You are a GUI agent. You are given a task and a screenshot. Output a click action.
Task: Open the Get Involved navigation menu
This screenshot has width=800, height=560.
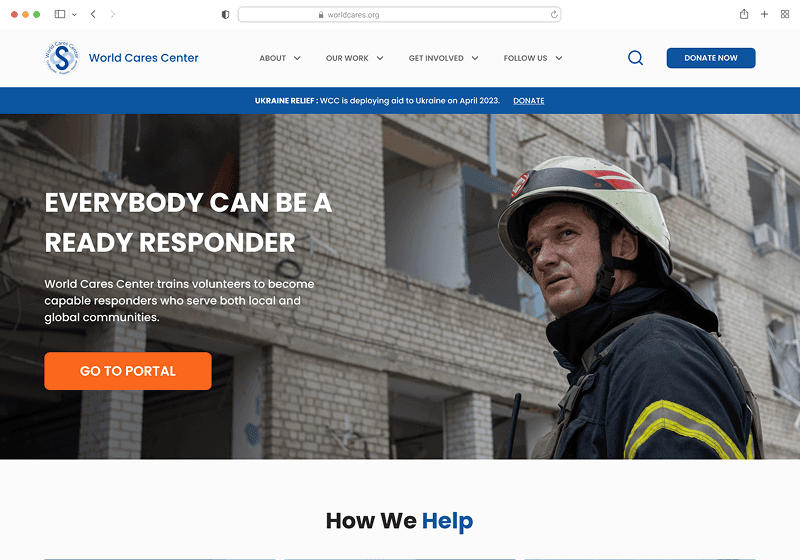point(443,58)
